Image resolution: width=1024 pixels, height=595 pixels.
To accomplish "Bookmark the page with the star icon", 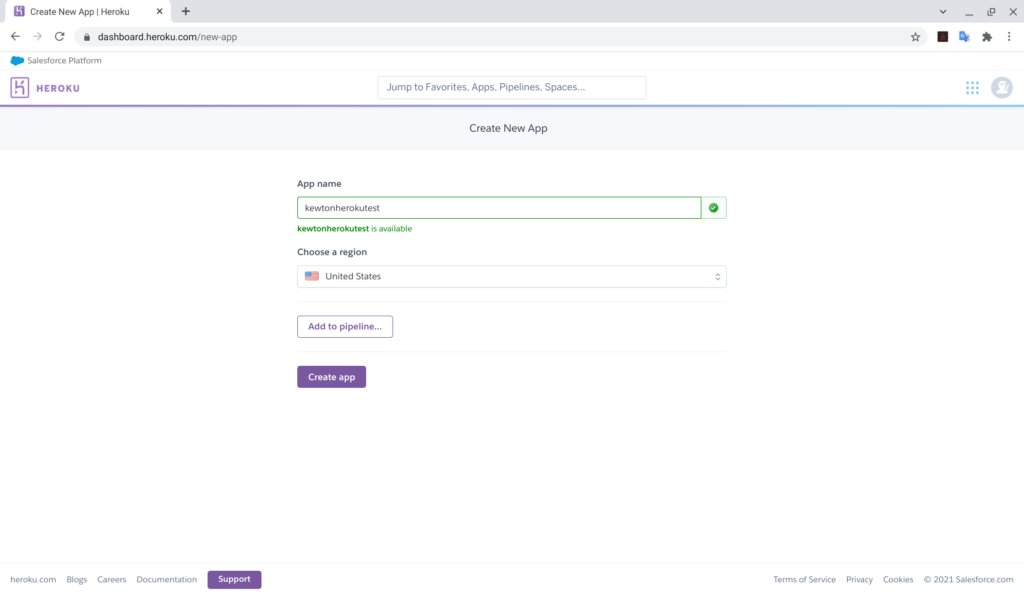I will pos(915,35).
